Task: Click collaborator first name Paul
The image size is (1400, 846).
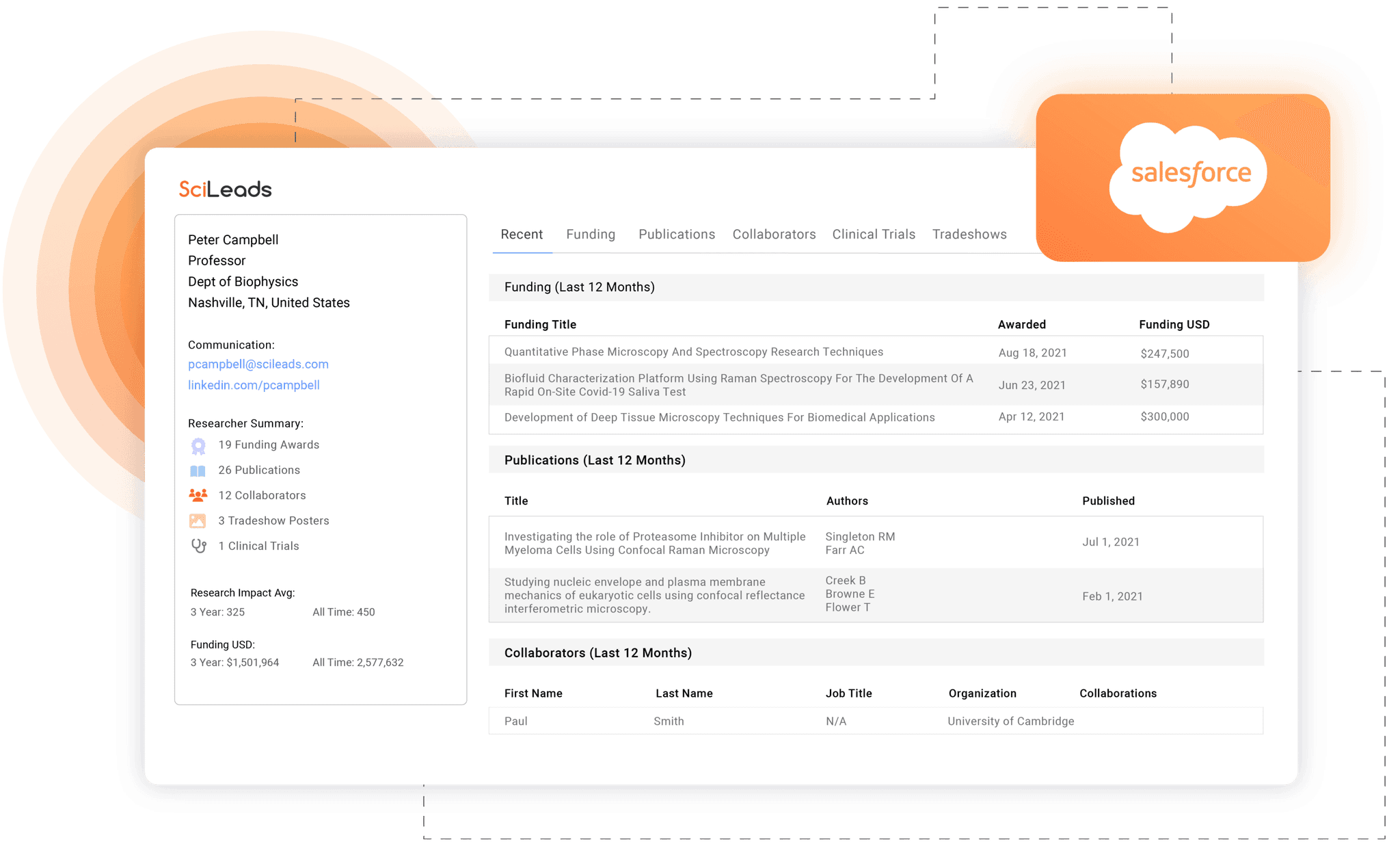Action: click(x=515, y=722)
